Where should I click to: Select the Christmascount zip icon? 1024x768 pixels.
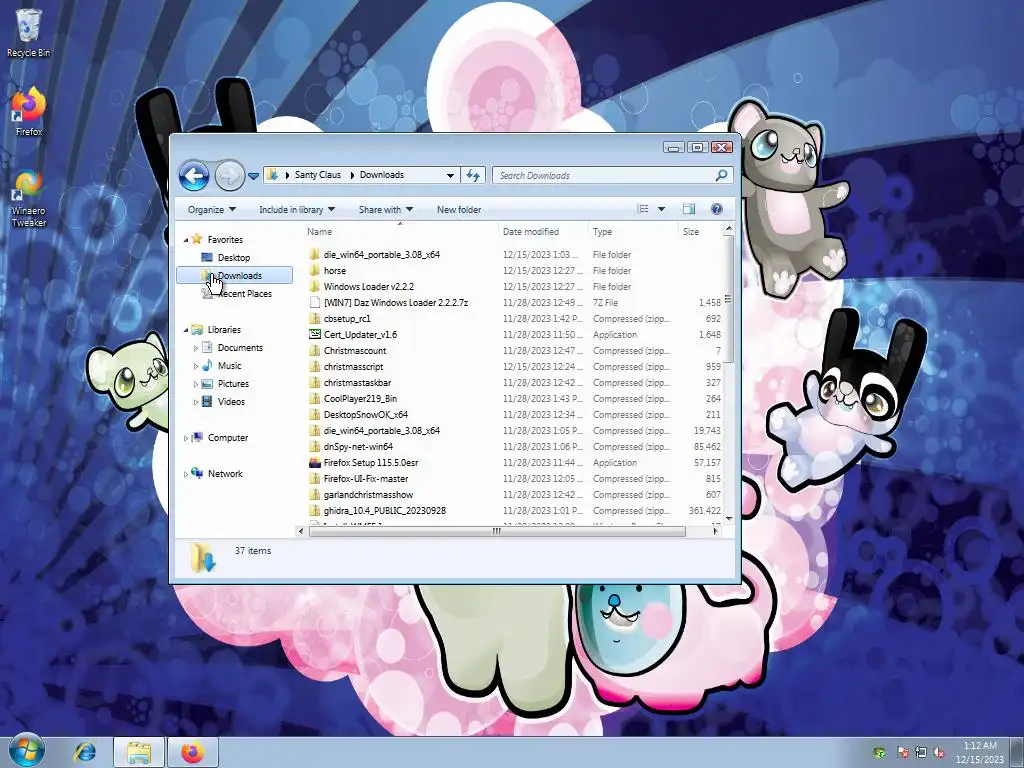coord(314,351)
